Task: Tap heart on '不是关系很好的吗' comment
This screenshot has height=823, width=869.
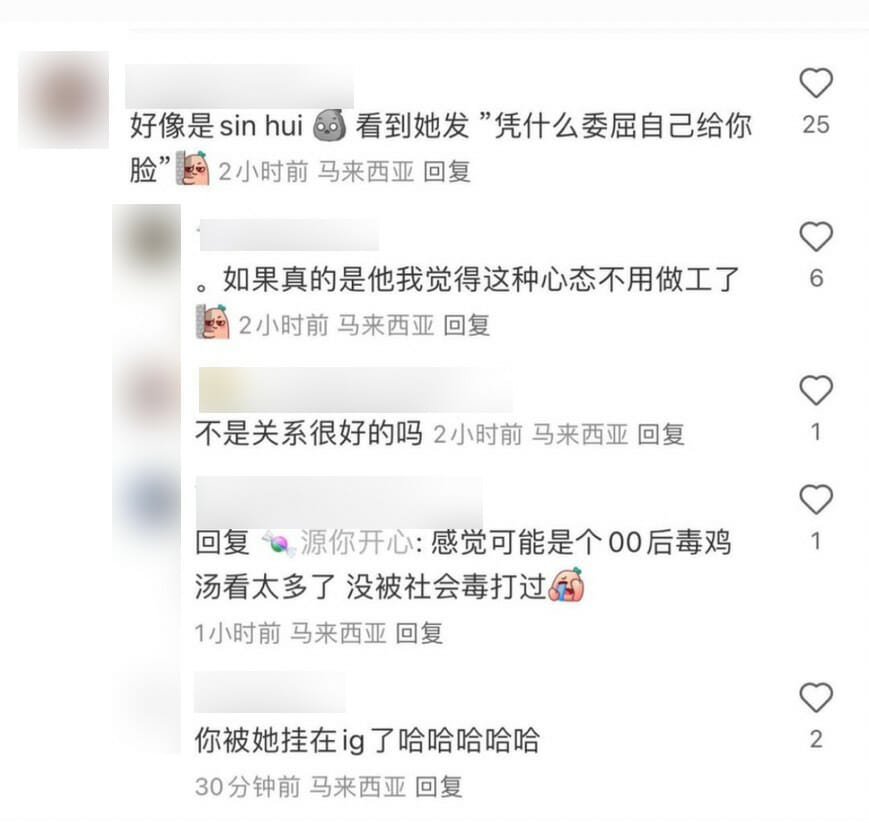Action: (x=816, y=390)
